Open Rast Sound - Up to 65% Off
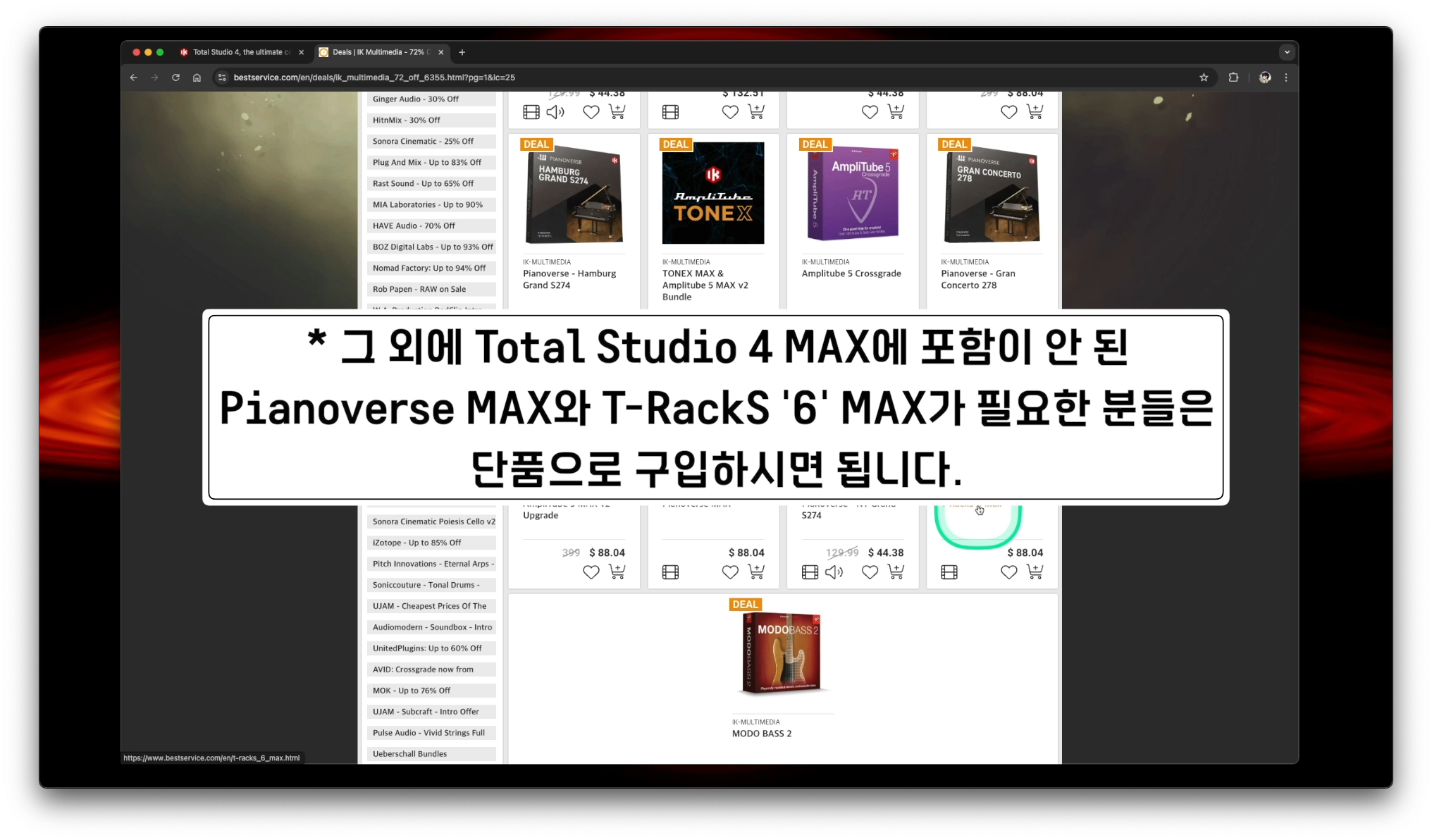The height and width of the screenshot is (840, 1432). point(431,184)
